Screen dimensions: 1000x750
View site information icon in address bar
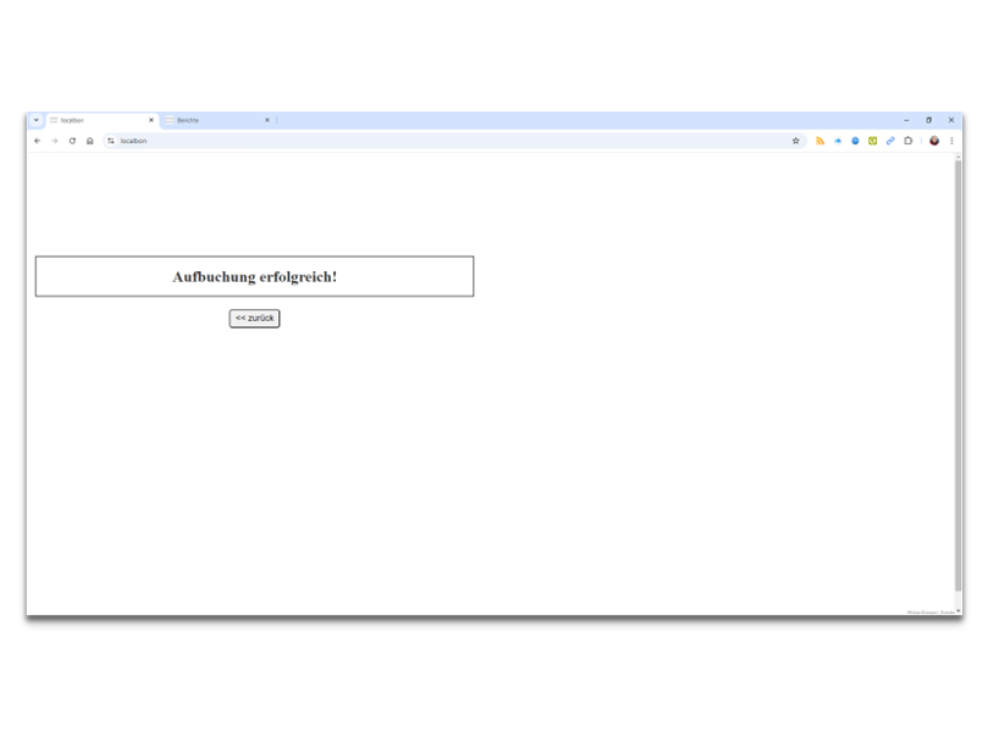click(111, 141)
